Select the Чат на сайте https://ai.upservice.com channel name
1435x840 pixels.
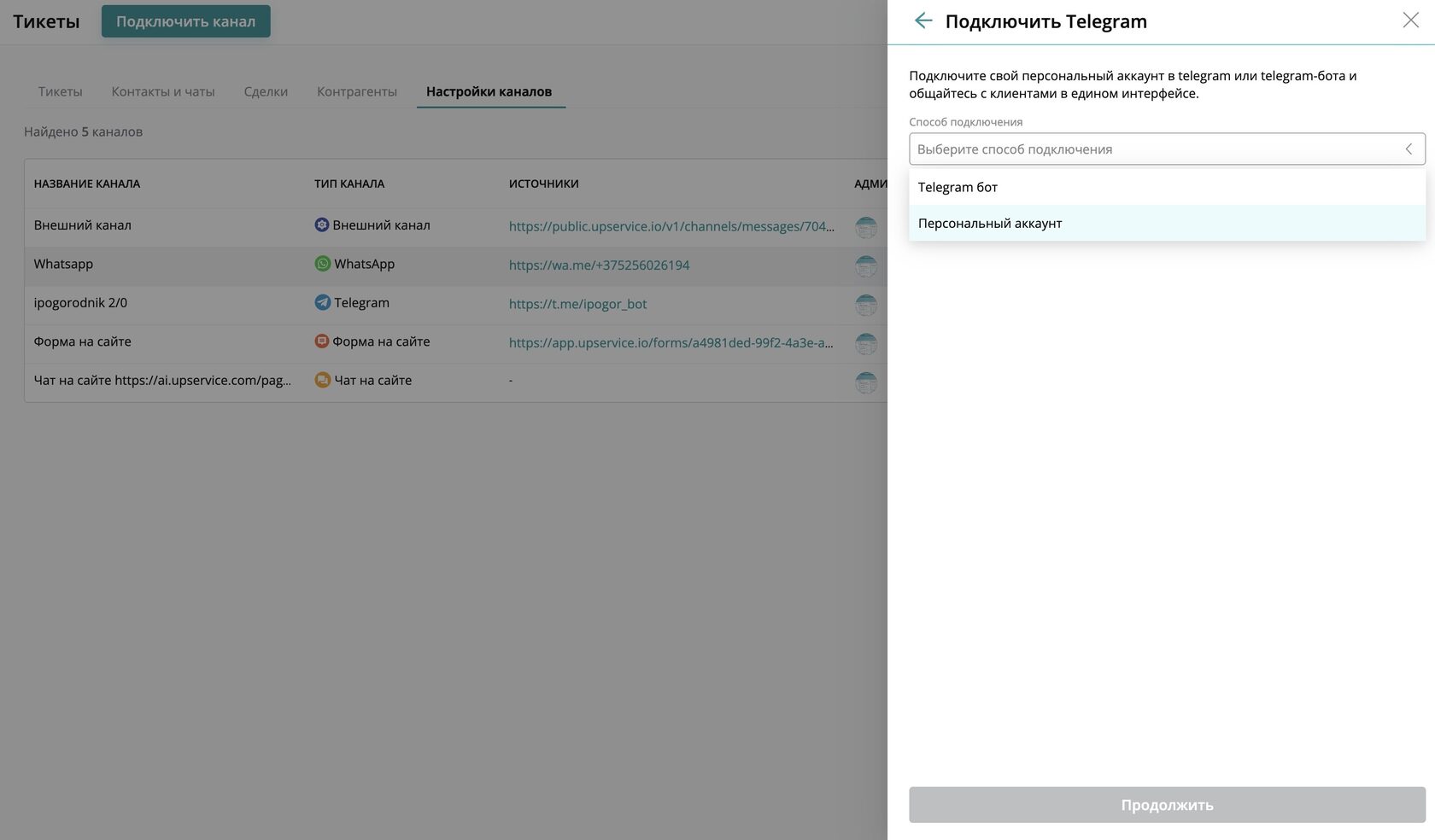[162, 380]
